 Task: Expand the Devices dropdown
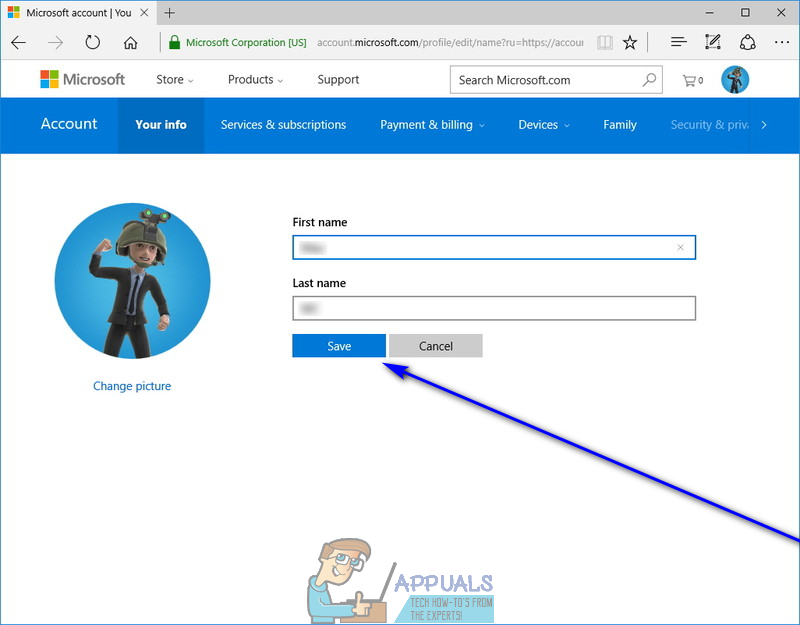544,125
